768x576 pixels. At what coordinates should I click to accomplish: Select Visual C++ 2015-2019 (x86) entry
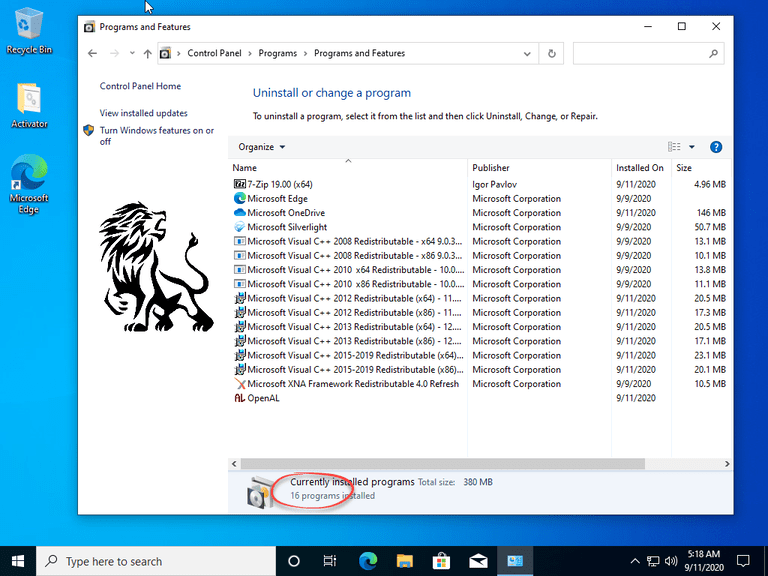click(x=355, y=369)
